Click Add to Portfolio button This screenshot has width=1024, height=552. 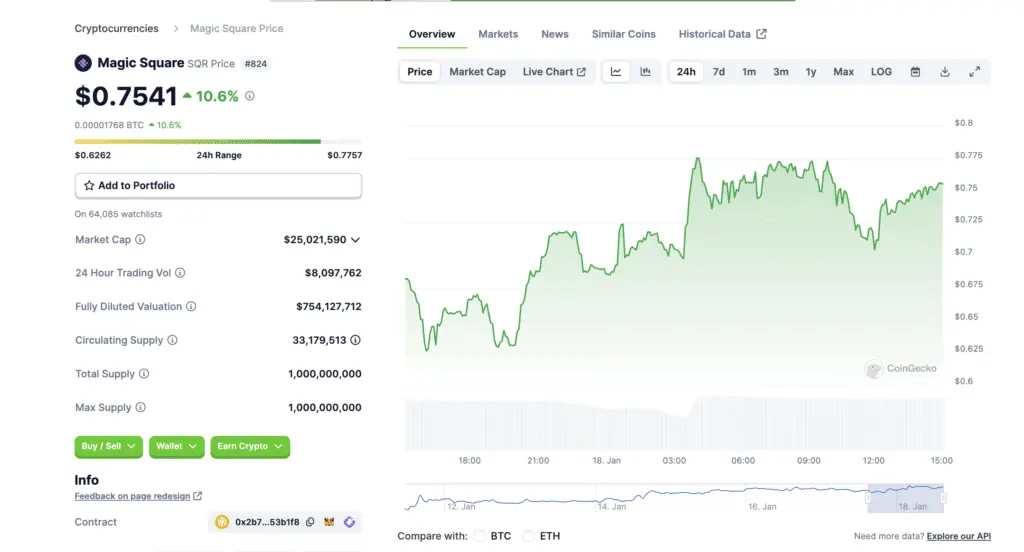pos(218,186)
